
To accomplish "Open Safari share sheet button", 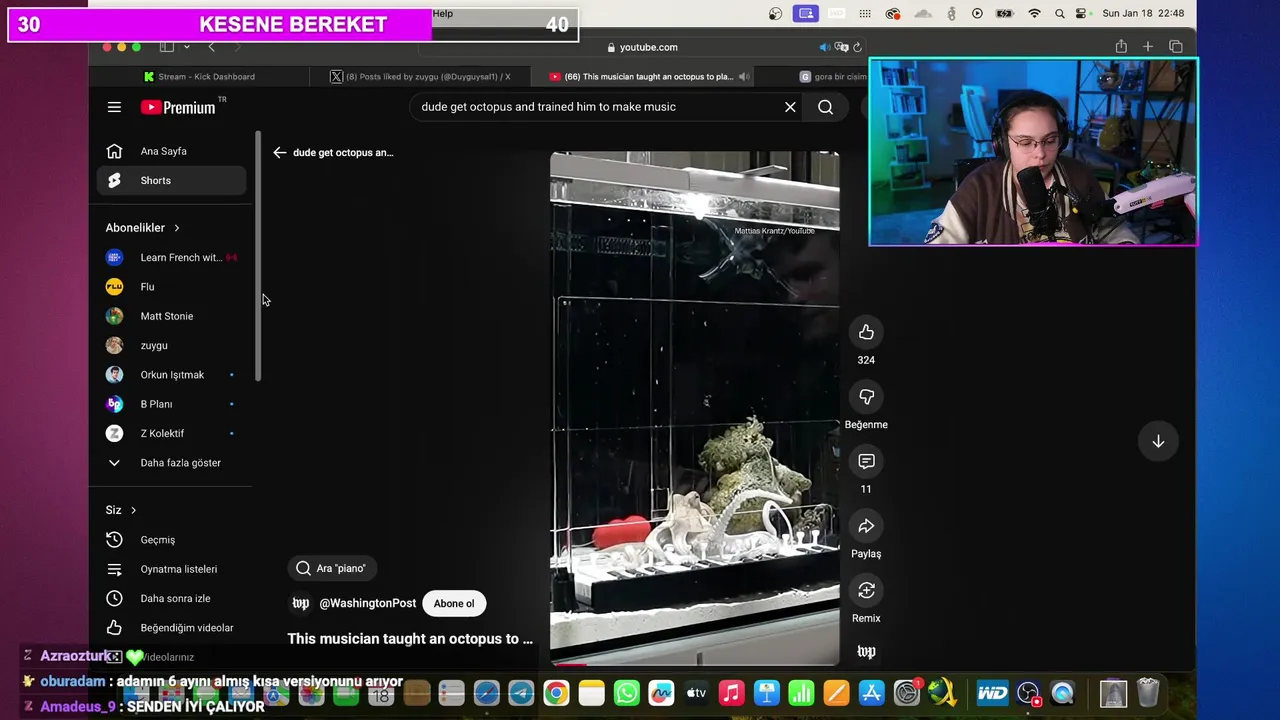I will [1121, 46].
